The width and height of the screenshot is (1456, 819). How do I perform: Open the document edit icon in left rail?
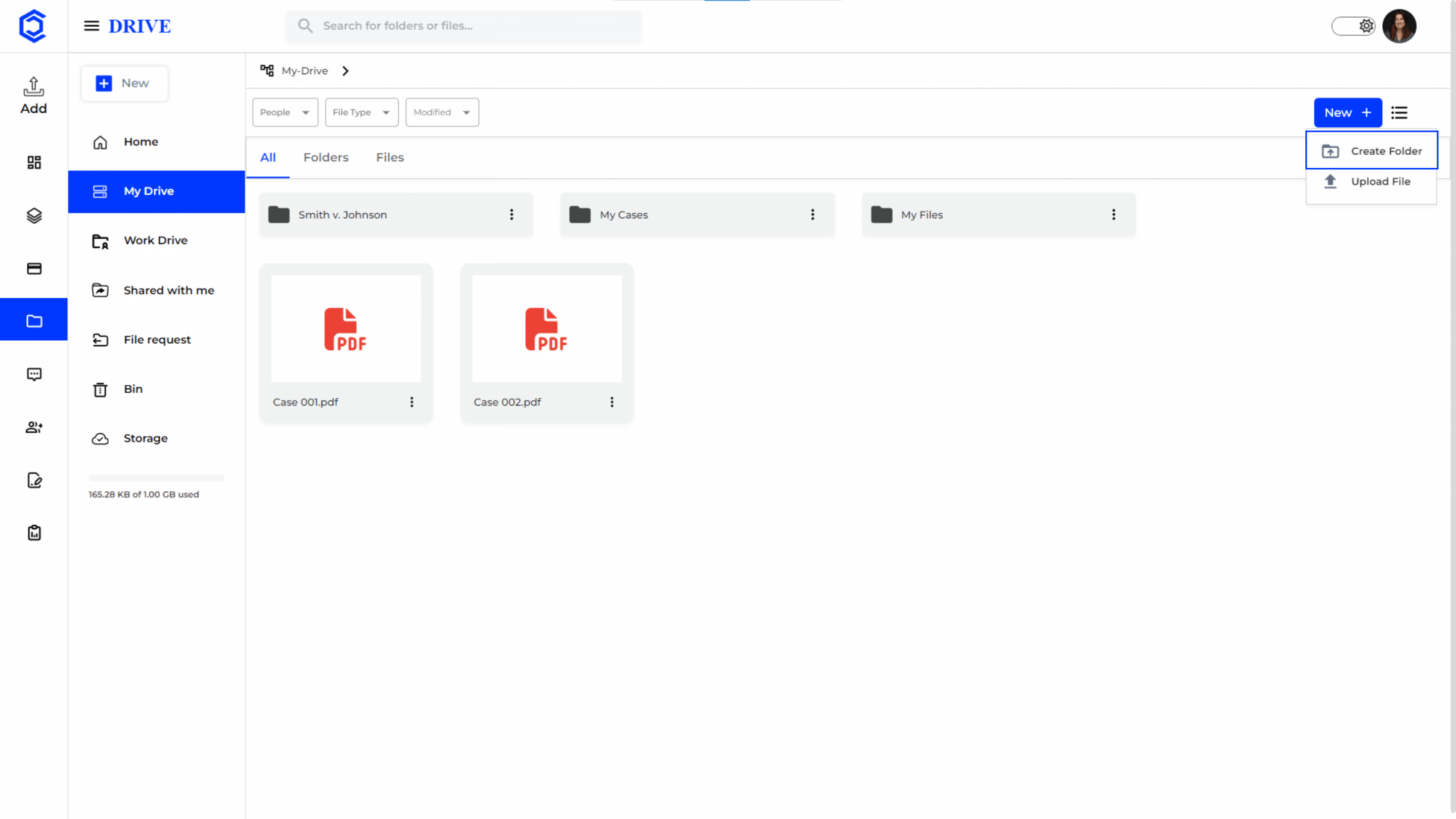(x=34, y=480)
